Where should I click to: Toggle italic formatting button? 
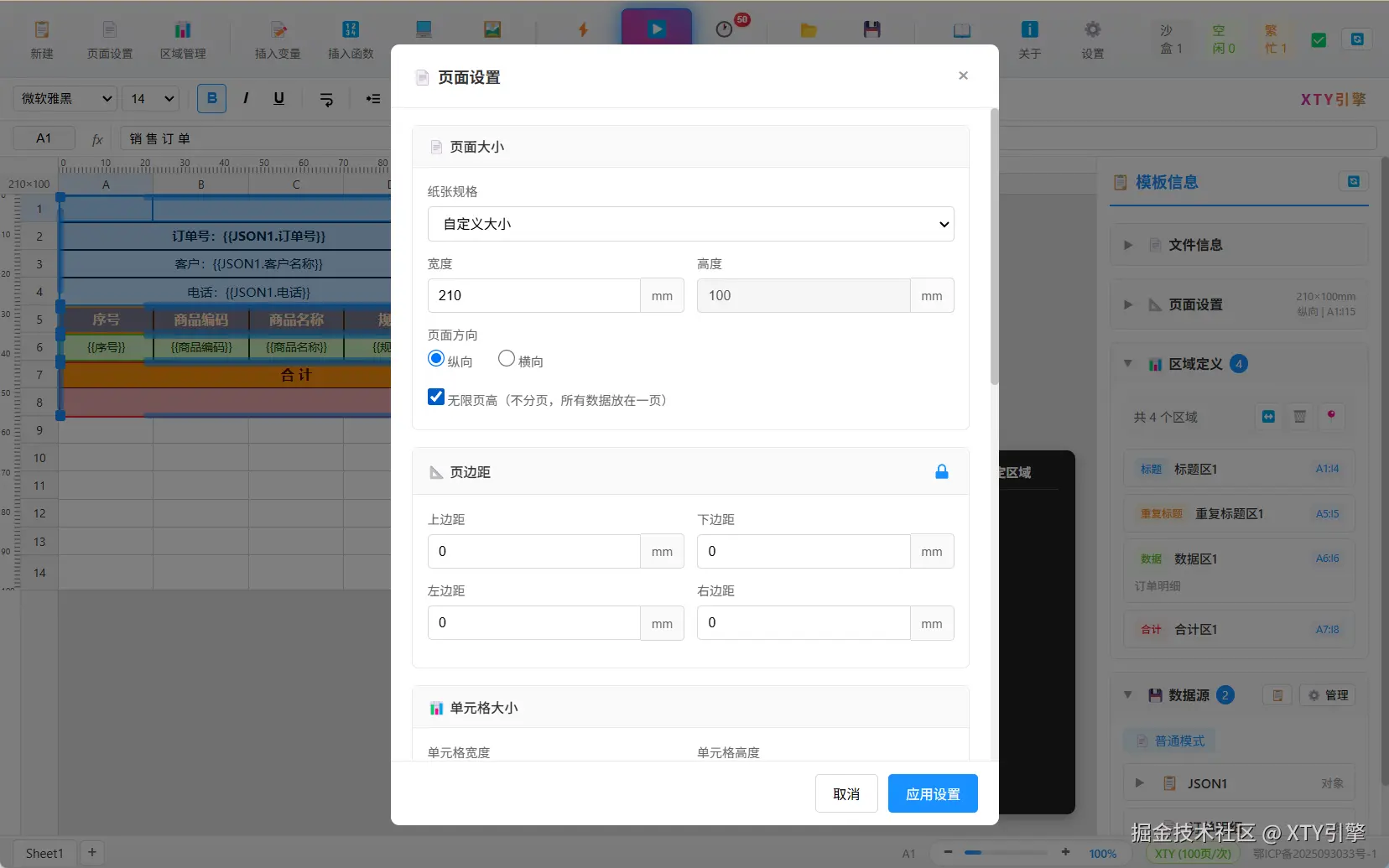[x=246, y=98]
